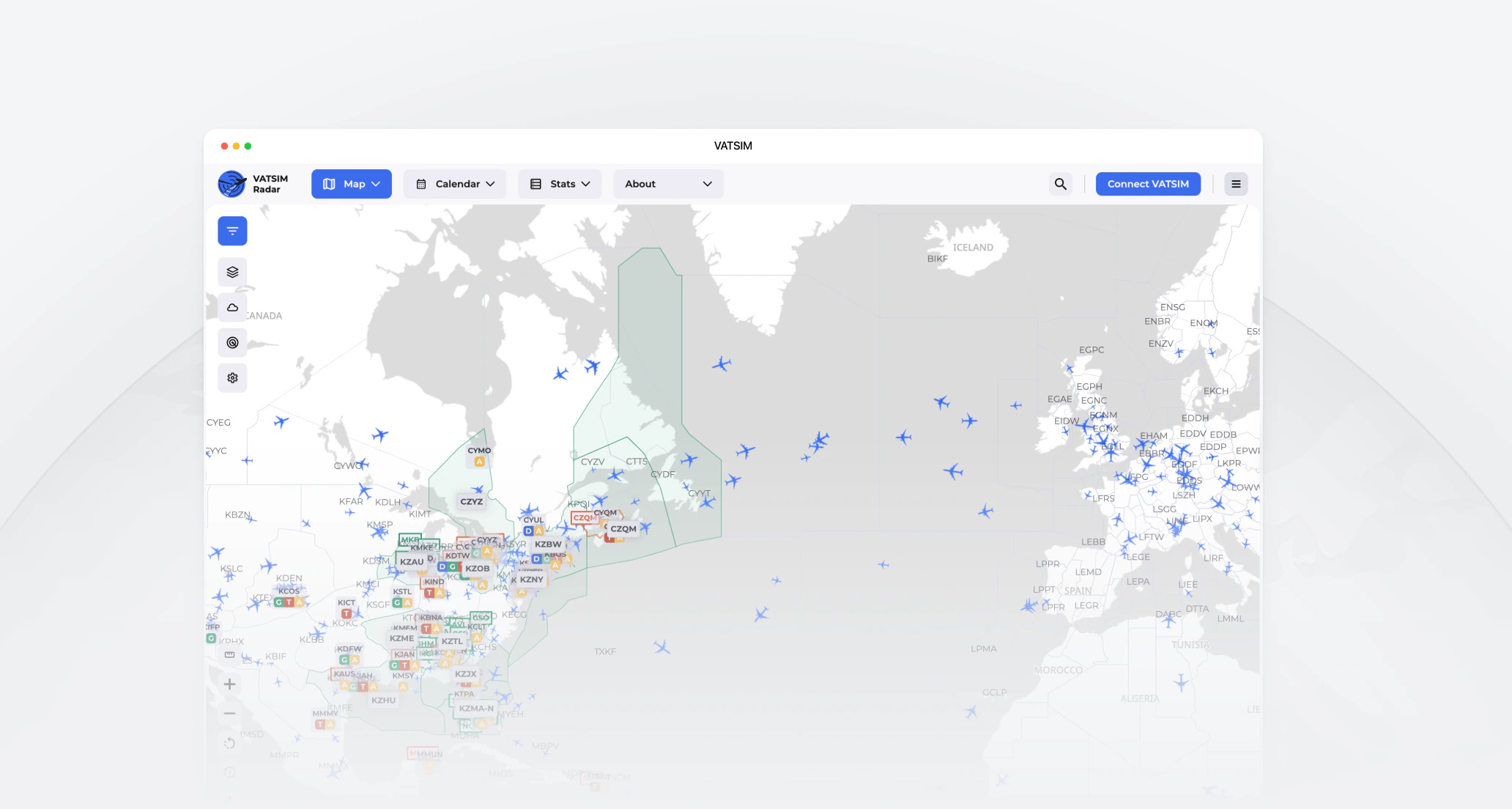The height and width of the screenshot is (809, 1512).
Task: Select the CZYZ sector label
Action: pyautogui.click(x=472, y=502)
